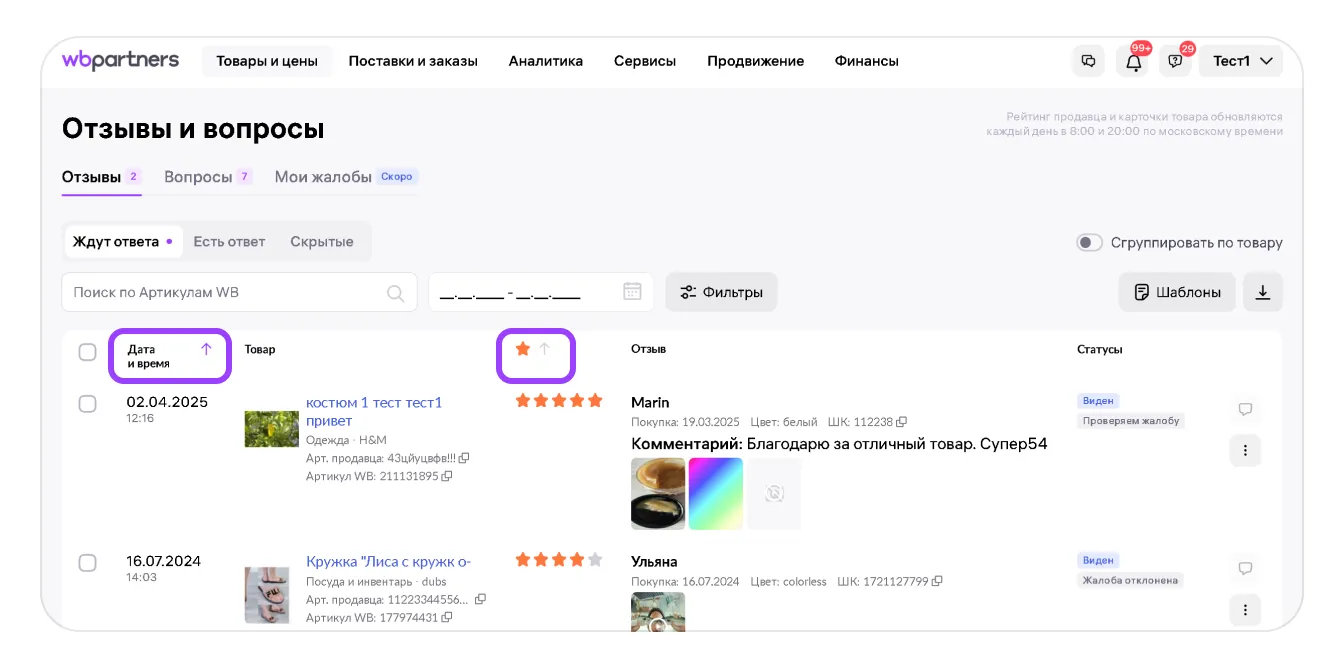The image size is (1344, 668).
Task: Open the chat messages icon in header
Action: (x=1088, y=61)
